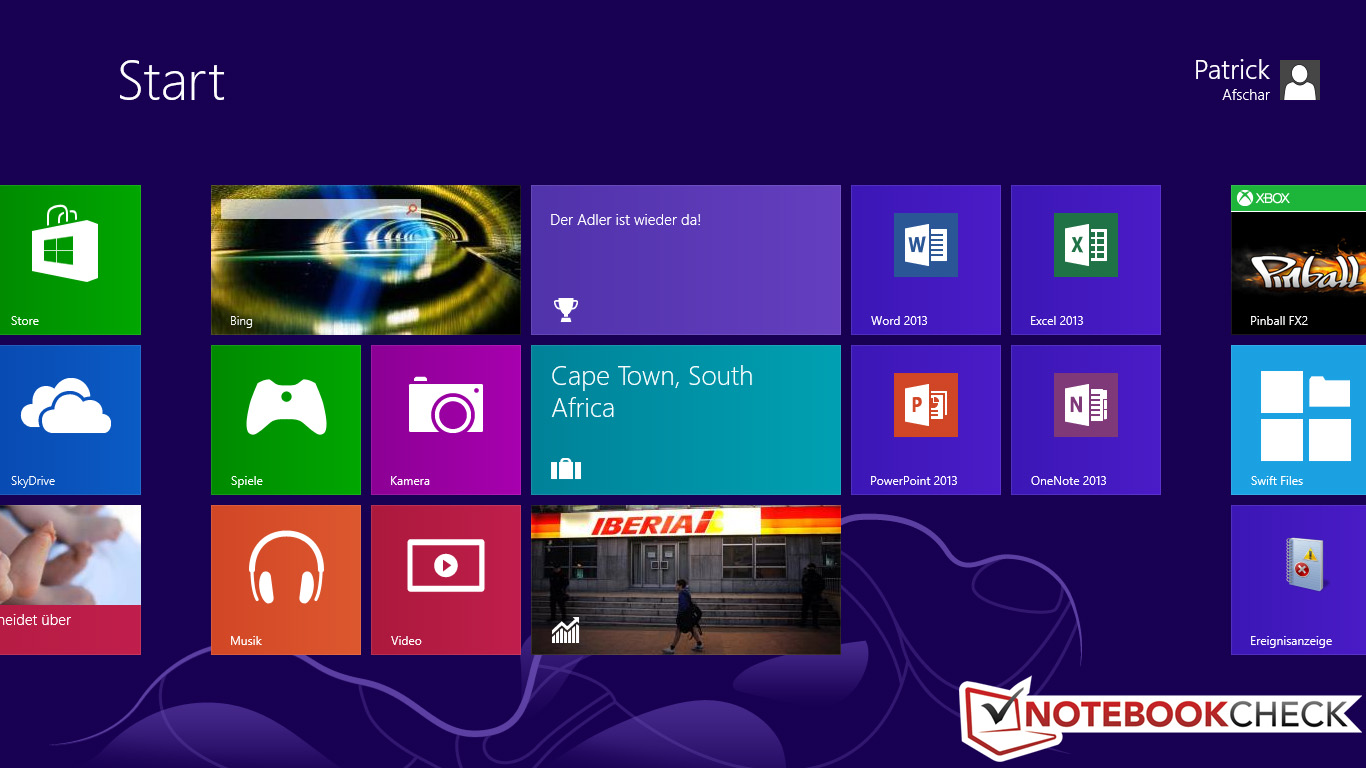Launch the Video app tile
Image resolution: width=1366 pixels, height=768 pixels.
tap(446, 579)
